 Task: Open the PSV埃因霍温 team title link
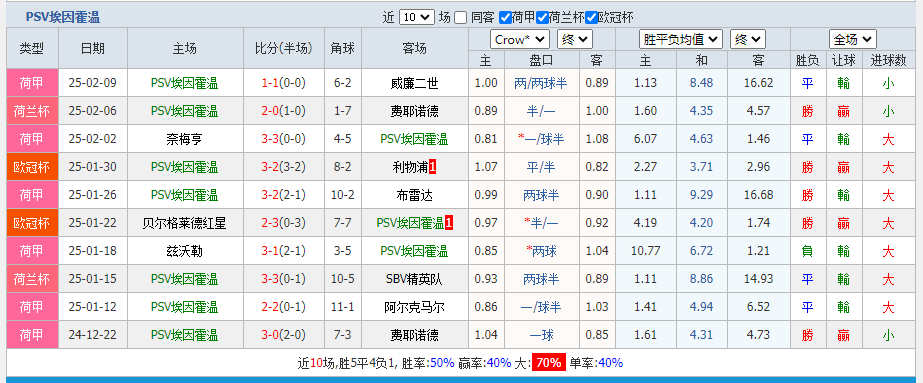click(x=63, y=18)
